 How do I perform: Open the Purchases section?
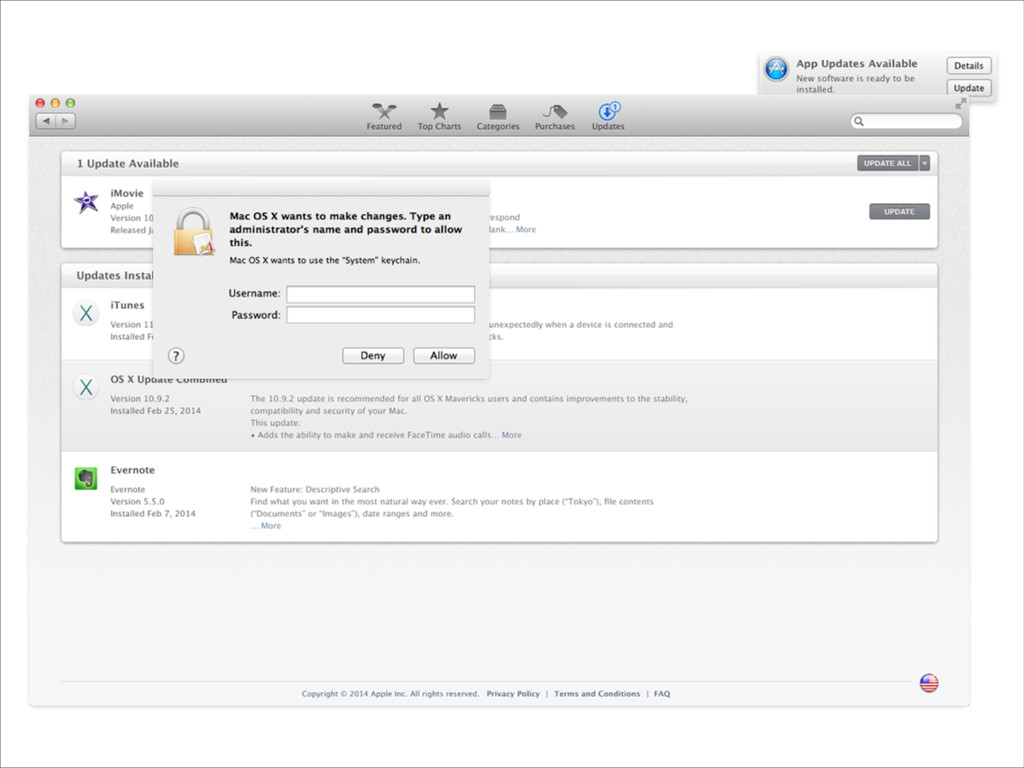point(554,117)
